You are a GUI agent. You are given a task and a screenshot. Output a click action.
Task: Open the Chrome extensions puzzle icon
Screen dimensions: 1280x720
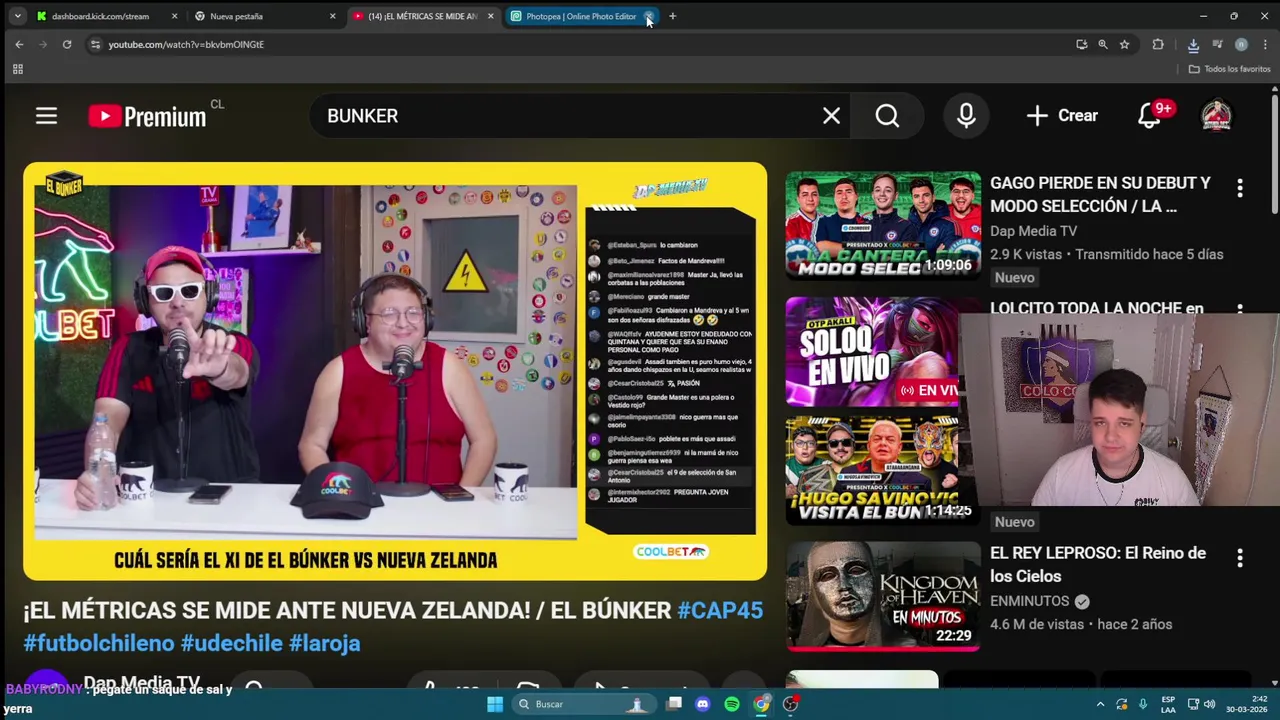tap(1158, 44)
